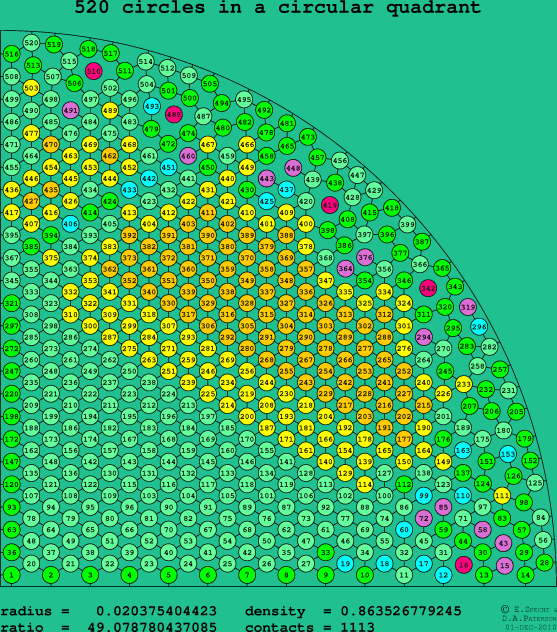Click circle number 520 at top
Image resolution: width=557 pixels, height=632 pixels.
click(31, 42)
